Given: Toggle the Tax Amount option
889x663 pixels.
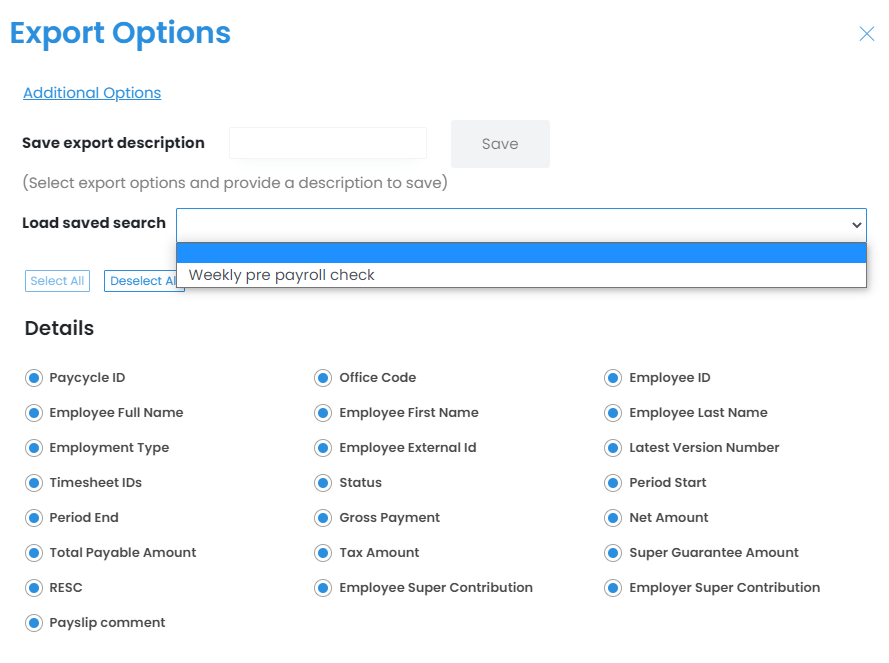Looking at the screenshot, I should click(x=323, y=553).
